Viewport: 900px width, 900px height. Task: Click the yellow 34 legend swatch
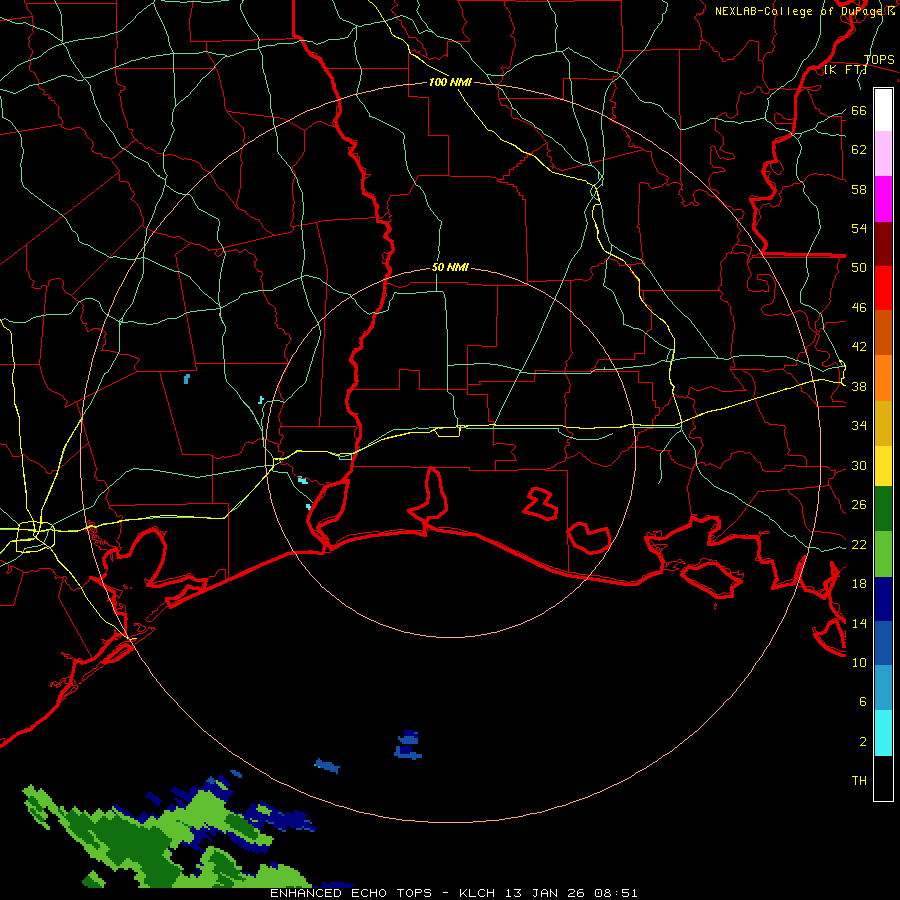tap(883, 466)
